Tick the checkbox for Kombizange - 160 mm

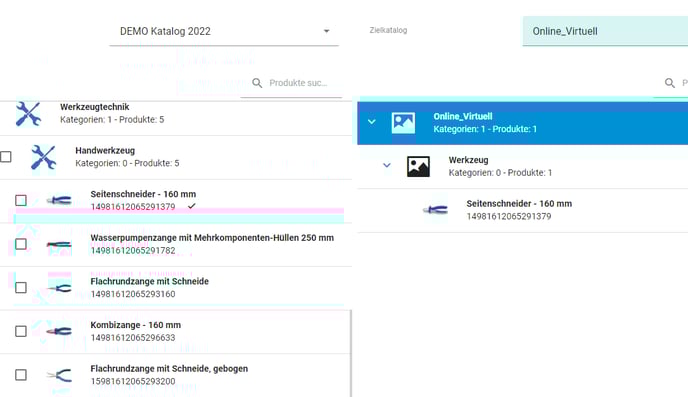(x=21, y=331)
